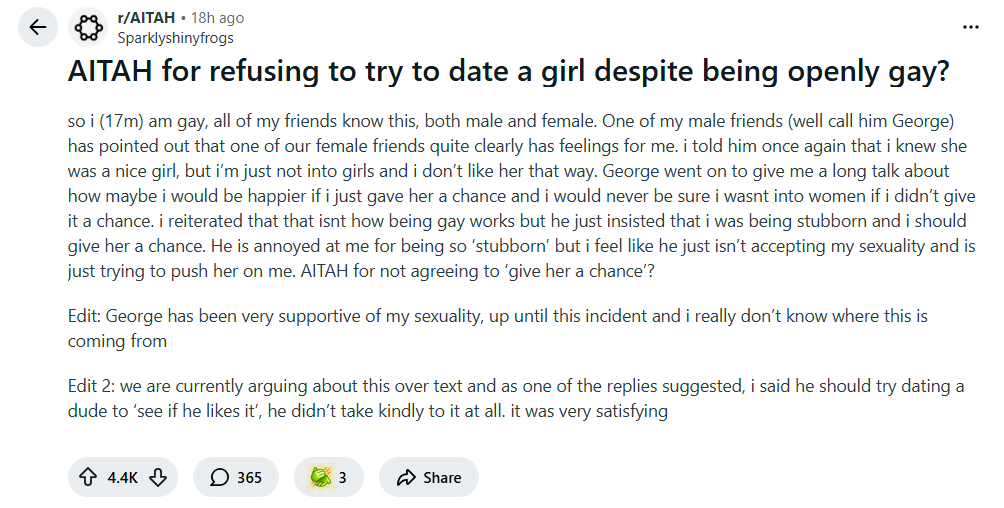Viewport: 1004px width, 508px height.
Task: Give an award using the award icon
Action: click(x=319, y=478)
